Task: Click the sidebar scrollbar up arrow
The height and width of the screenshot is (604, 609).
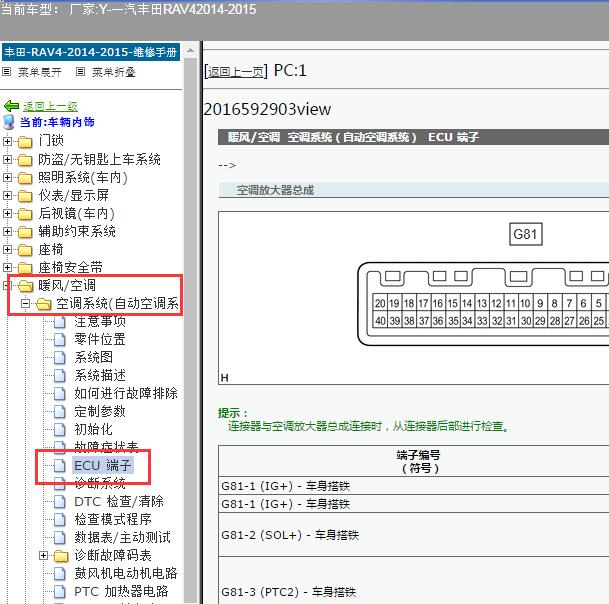Action: (x=190, y=50)
